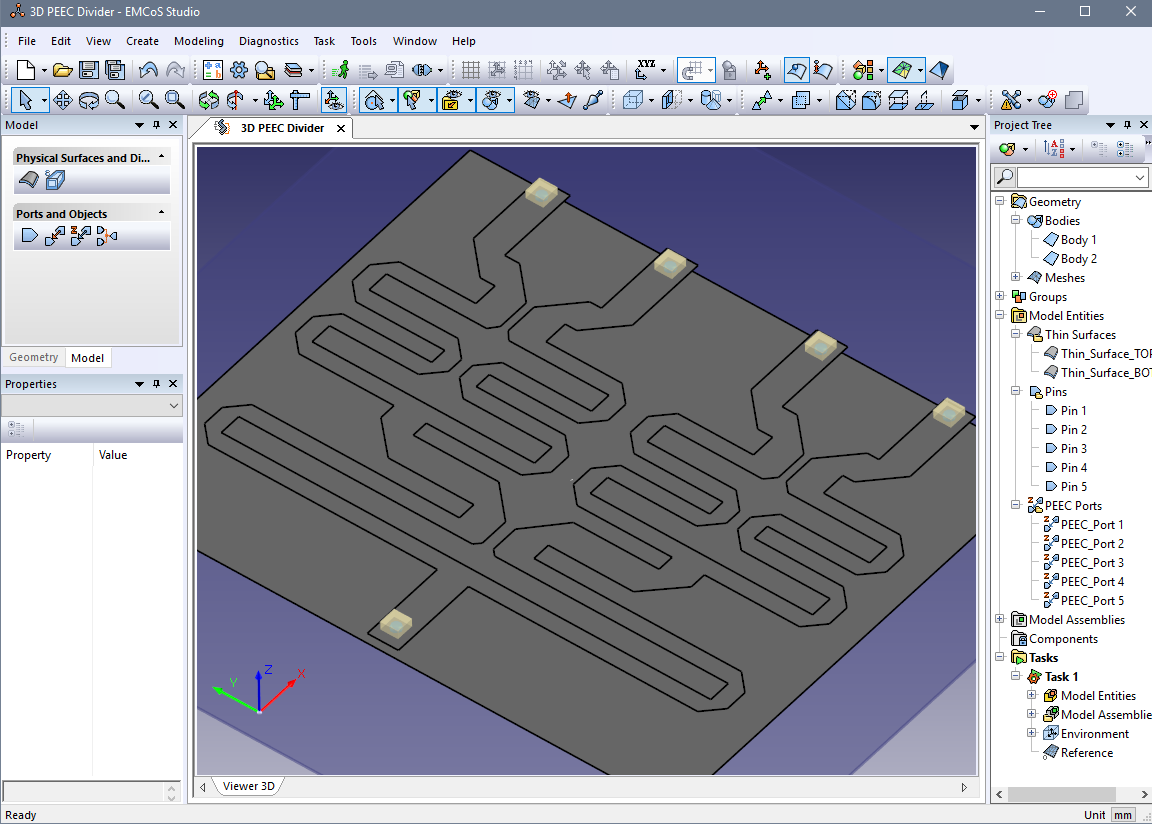Screen dimensions: 1152x824
Task: Click the pin port icon in Ports and Objects
Action: click(29, 236)
